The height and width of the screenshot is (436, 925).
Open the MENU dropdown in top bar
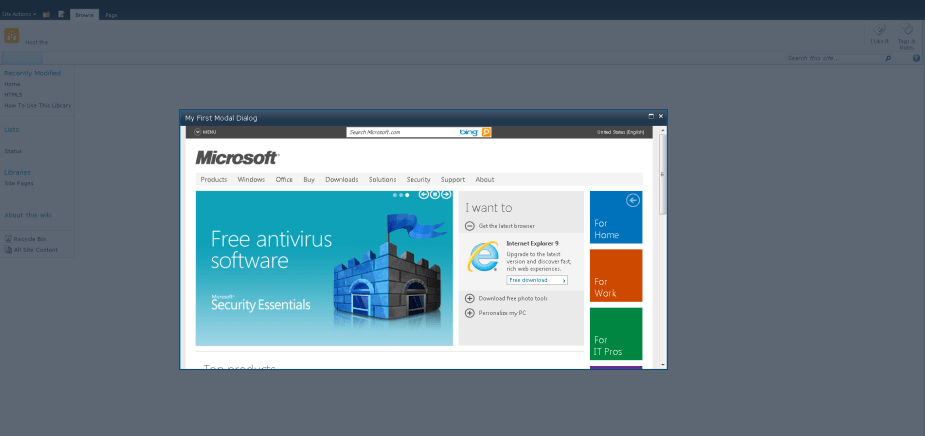(202, 132)
